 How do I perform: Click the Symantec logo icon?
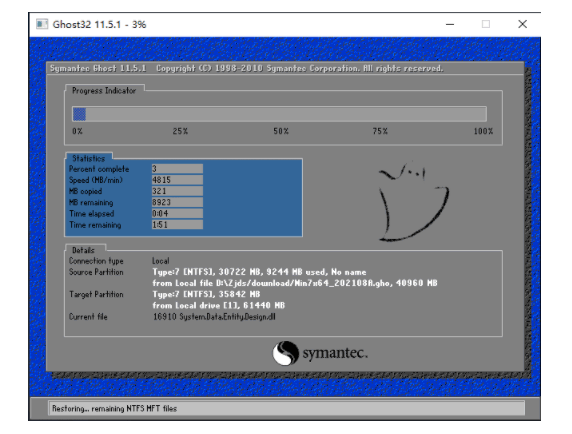point(285,353)
